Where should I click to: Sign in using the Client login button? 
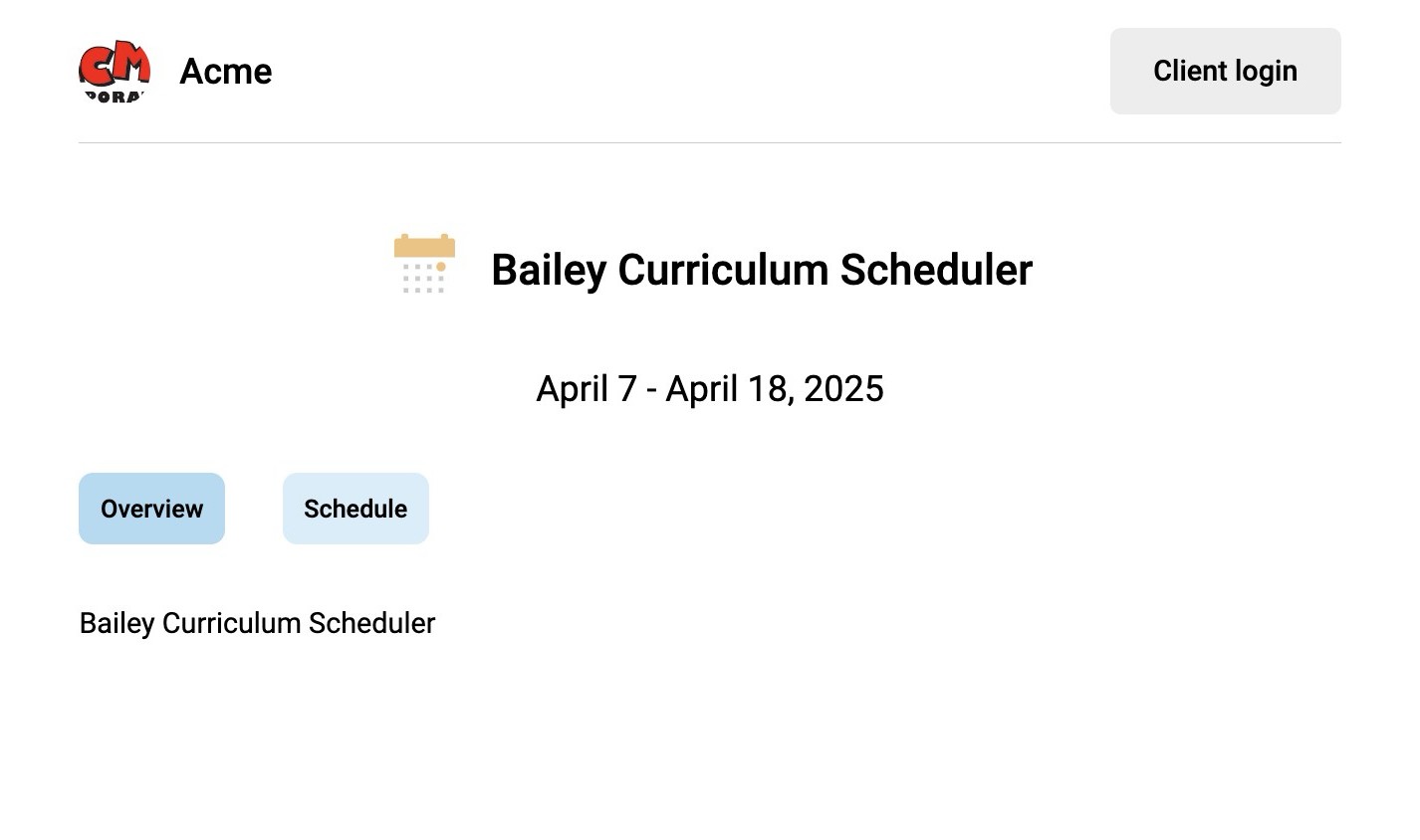point(1225,71)
